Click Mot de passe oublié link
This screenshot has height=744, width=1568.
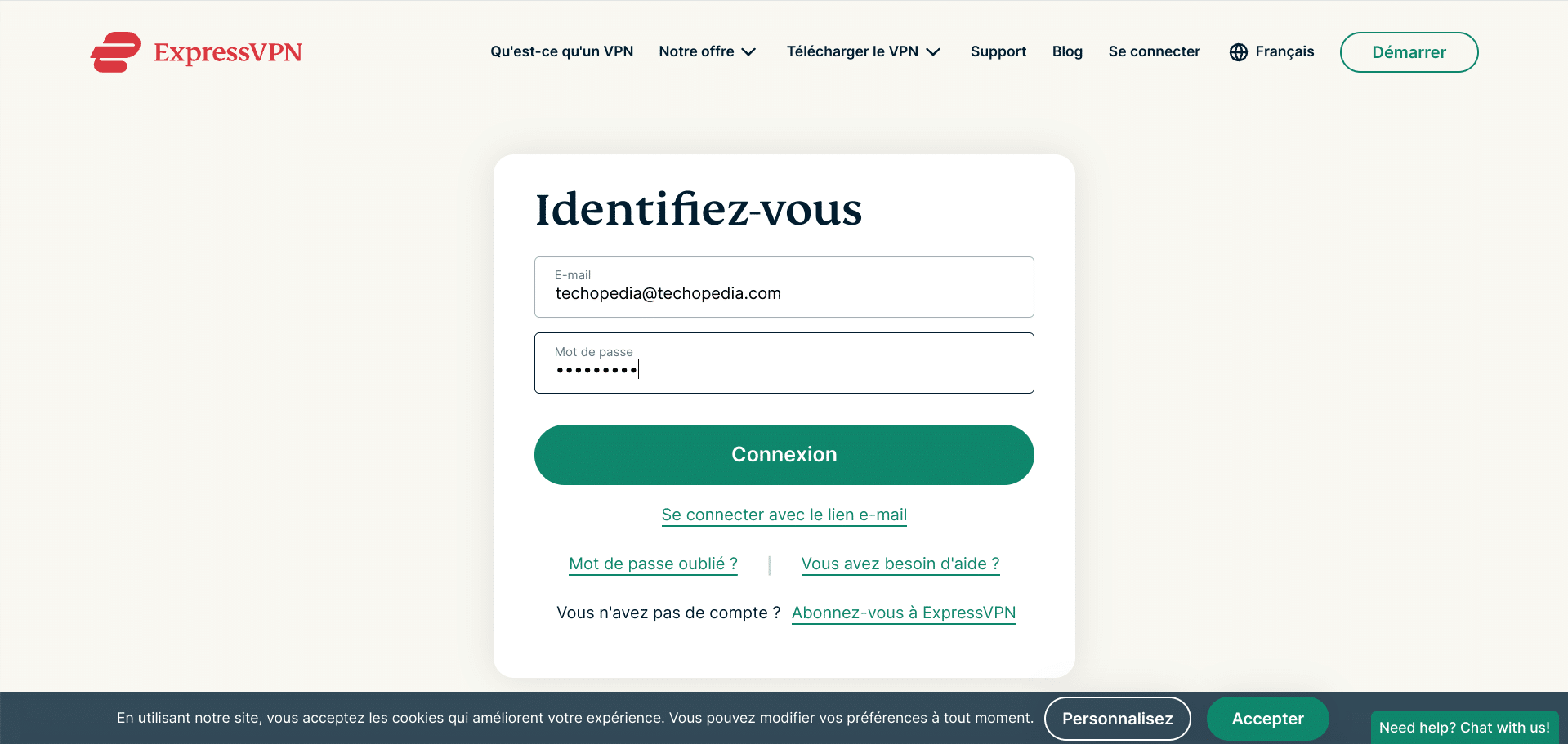coord(654,564)
